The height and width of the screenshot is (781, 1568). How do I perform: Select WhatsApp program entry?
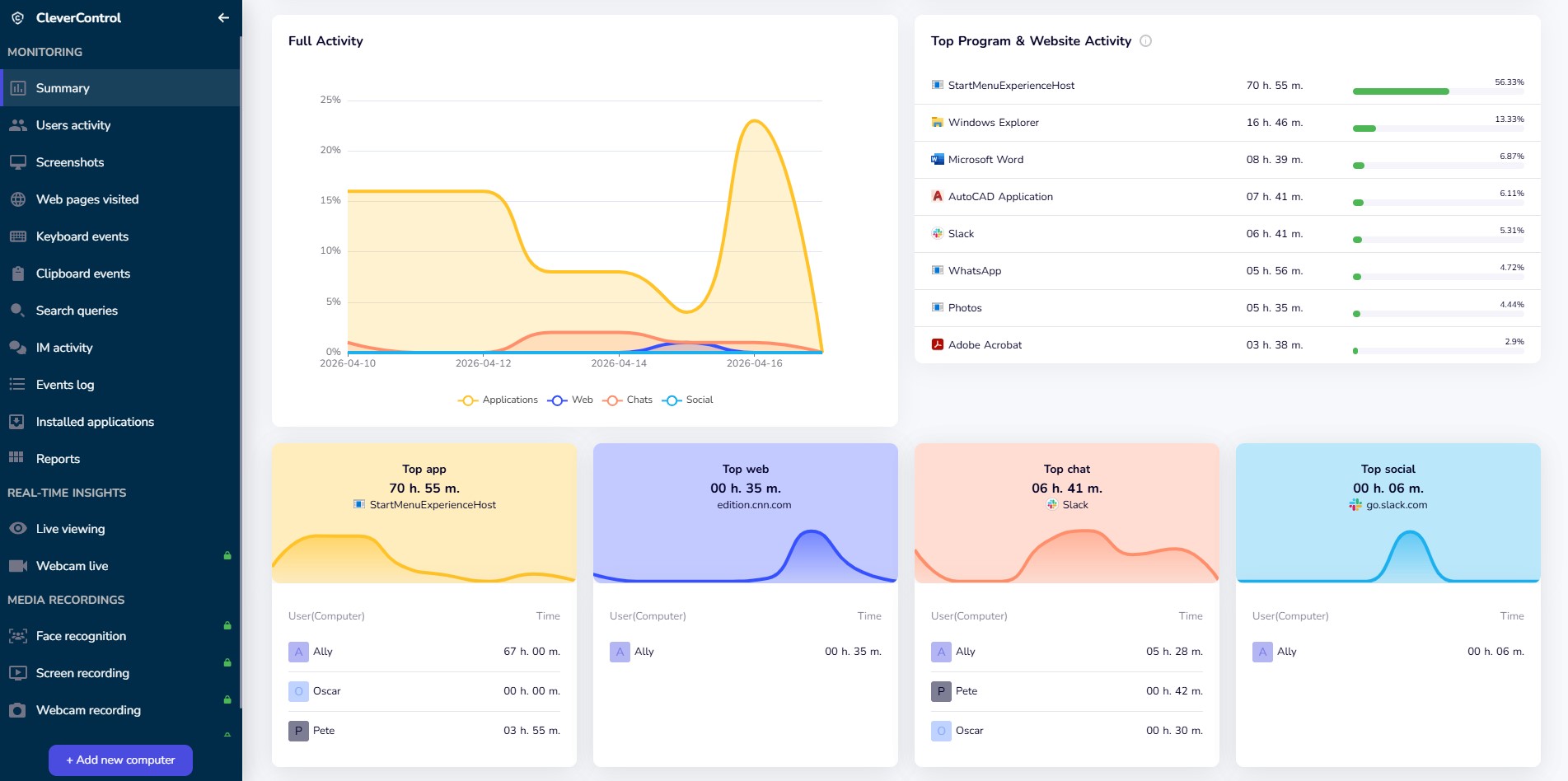pyautogui.click(x=1227, y=271)
